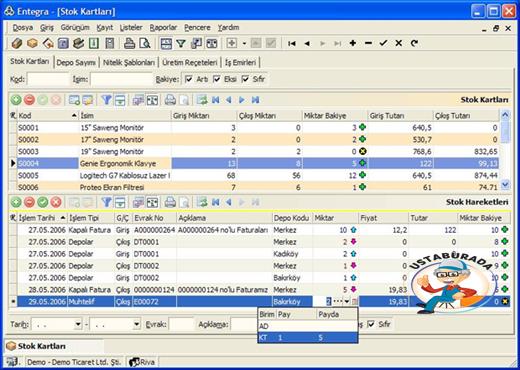This screenshot has height=370, width=520.
Task: Select the AD unit row in dropdown list
Action: [308, 326]
